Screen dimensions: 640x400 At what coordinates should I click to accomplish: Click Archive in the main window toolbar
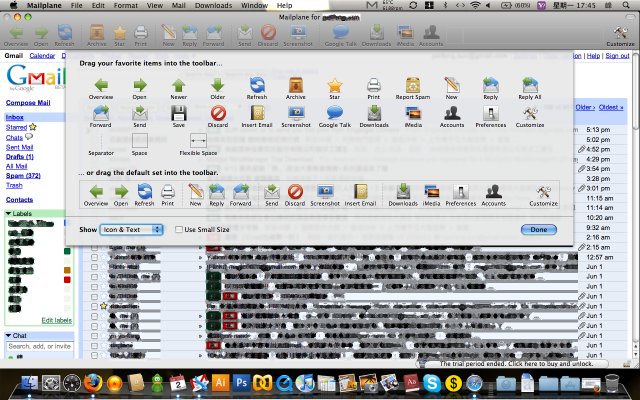97,36
